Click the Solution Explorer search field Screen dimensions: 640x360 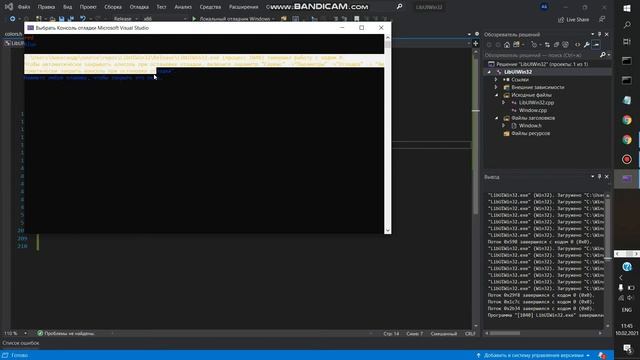click(541, 55)
